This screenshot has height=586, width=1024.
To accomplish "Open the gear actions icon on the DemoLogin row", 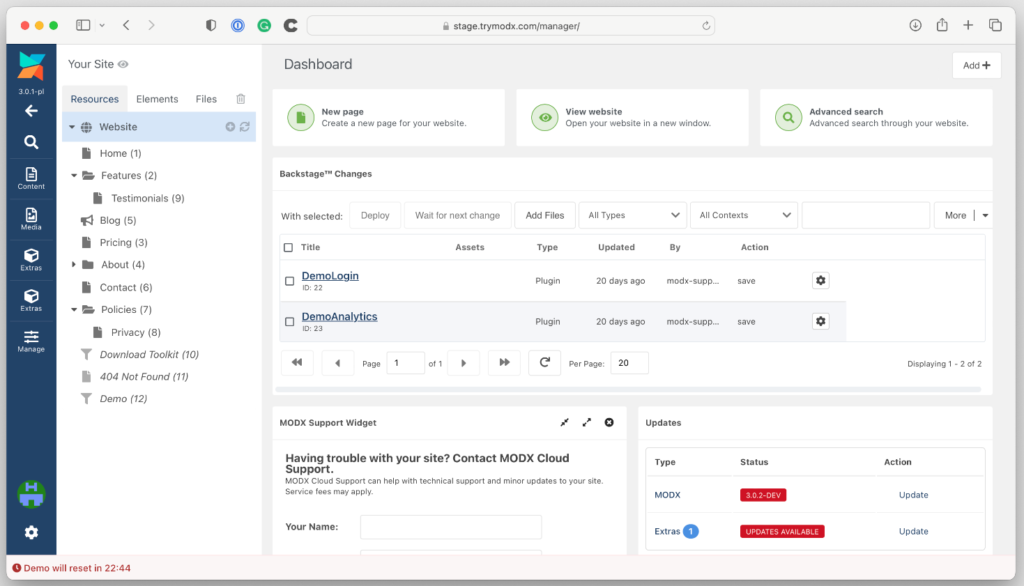I will 820,280.
